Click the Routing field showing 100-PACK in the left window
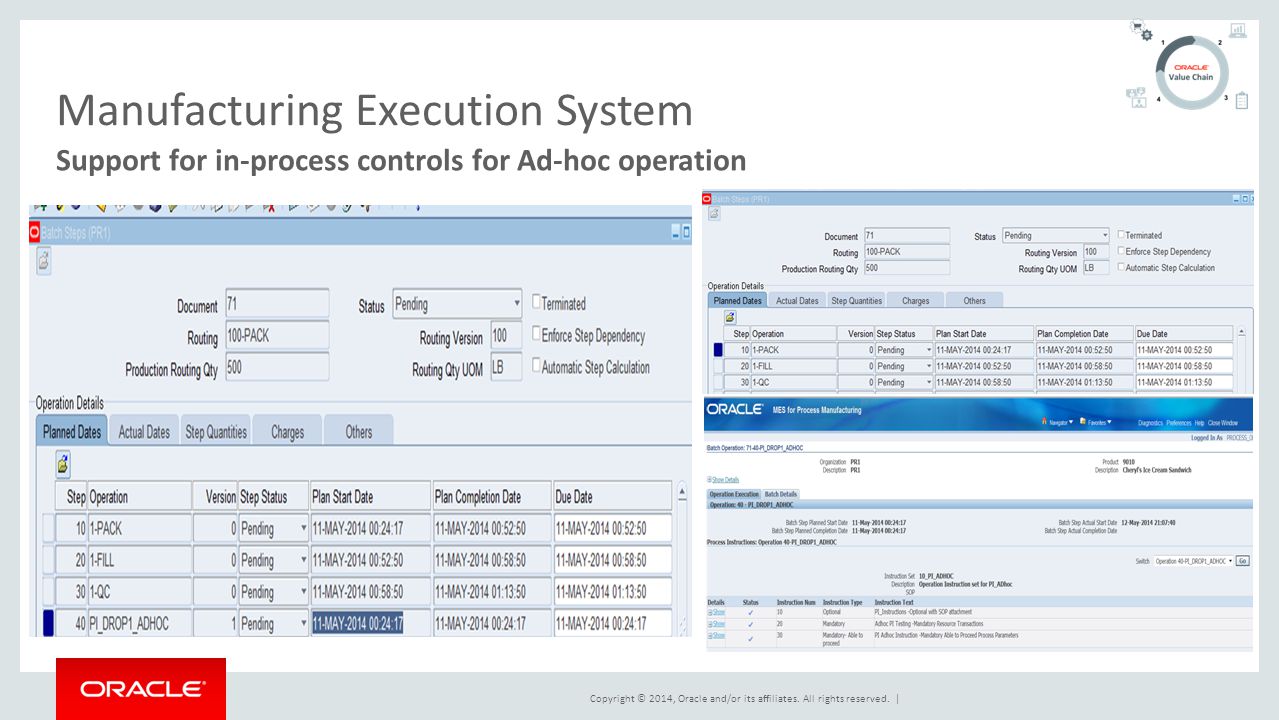Image resolution: width=1279 pixels, height=720 pixels. pyautogui.click(x=277, y=335)
